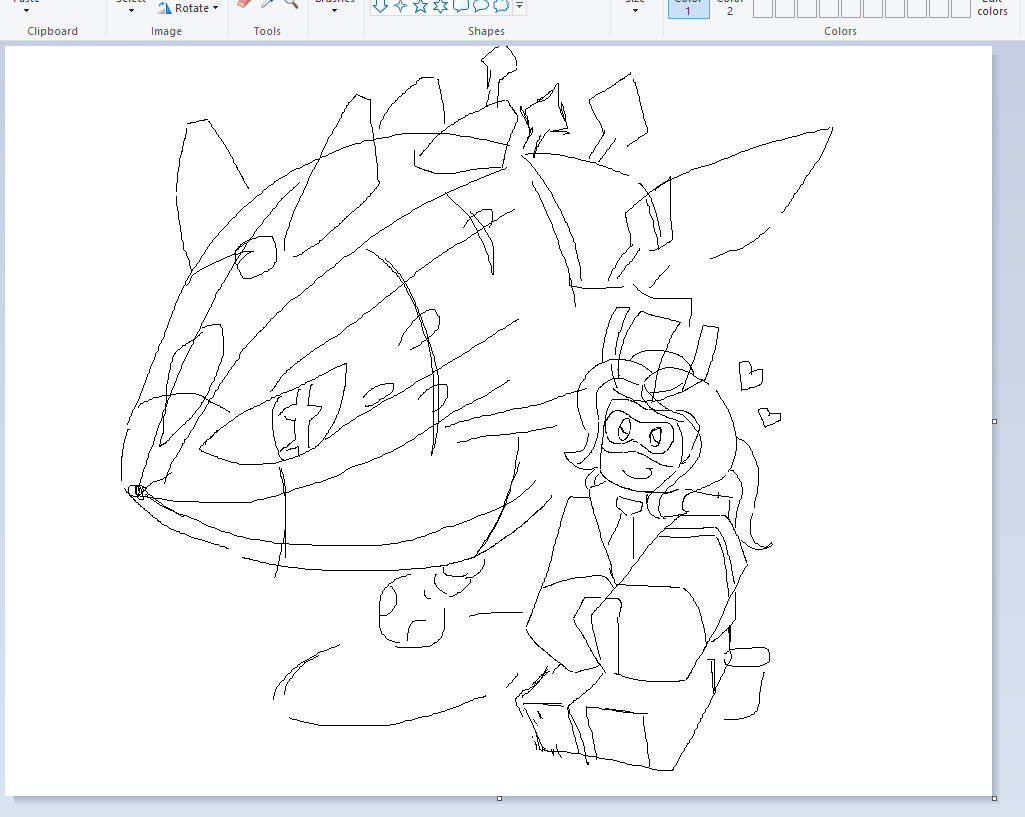Viewport: 1025px width, 817px height.
Task: Click the rightmost empty custom color swatch
Action: pos(960,8)
